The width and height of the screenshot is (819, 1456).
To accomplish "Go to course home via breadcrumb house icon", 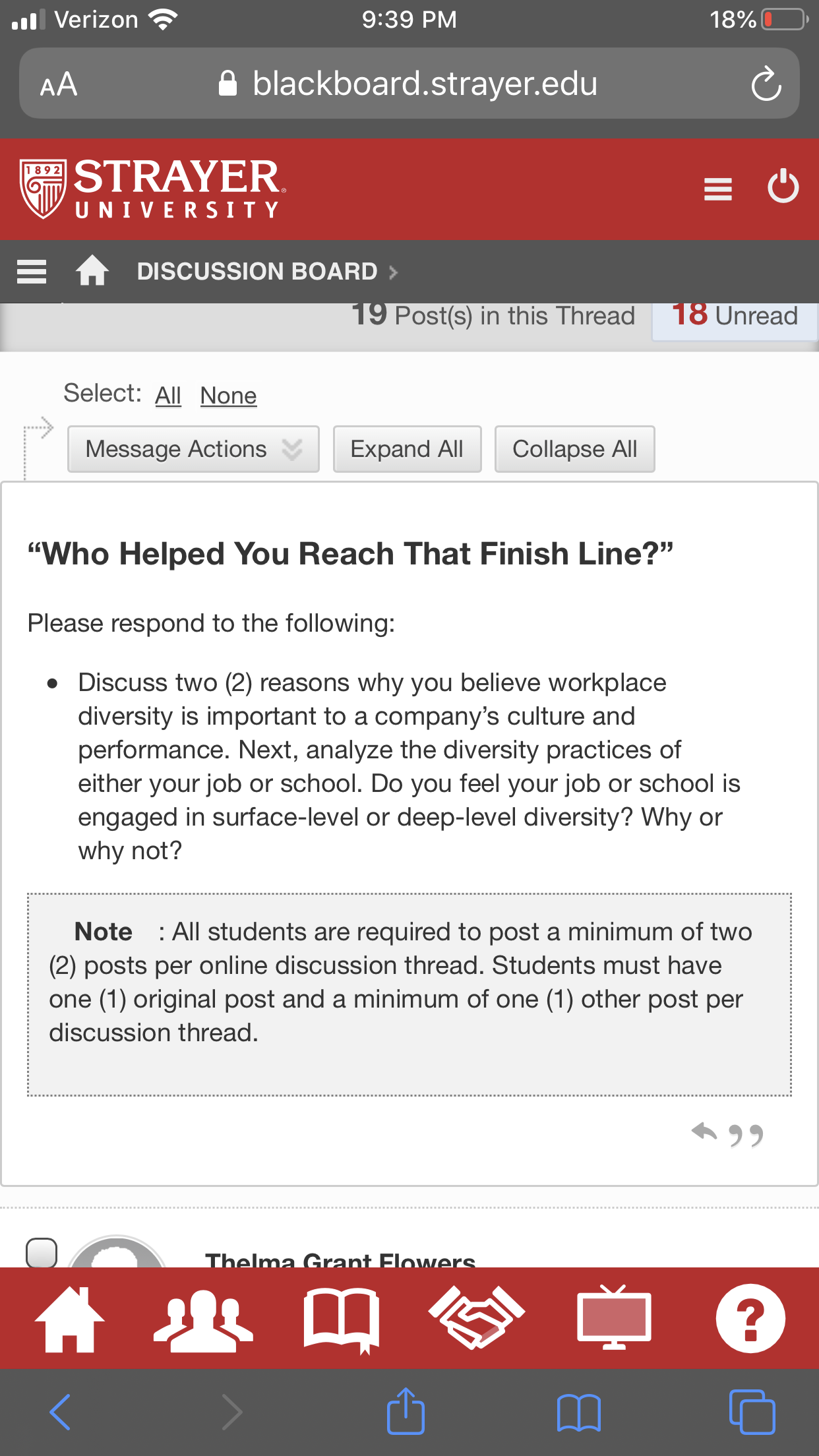I will (x=92, y=270).
